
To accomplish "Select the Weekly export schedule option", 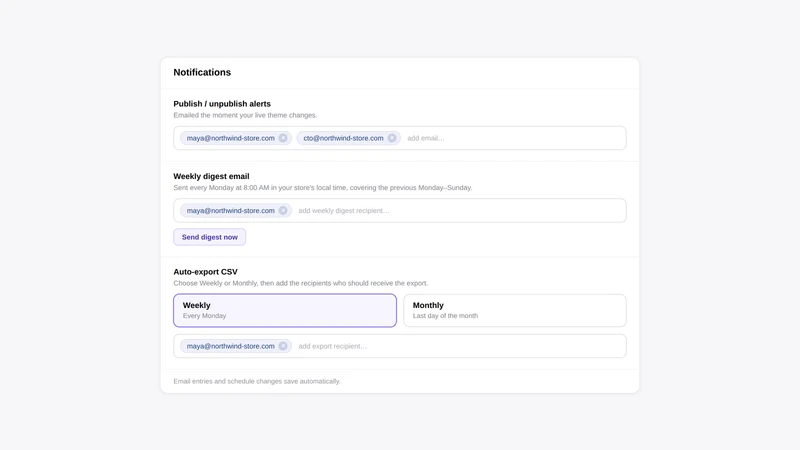I will click(285, 310).
